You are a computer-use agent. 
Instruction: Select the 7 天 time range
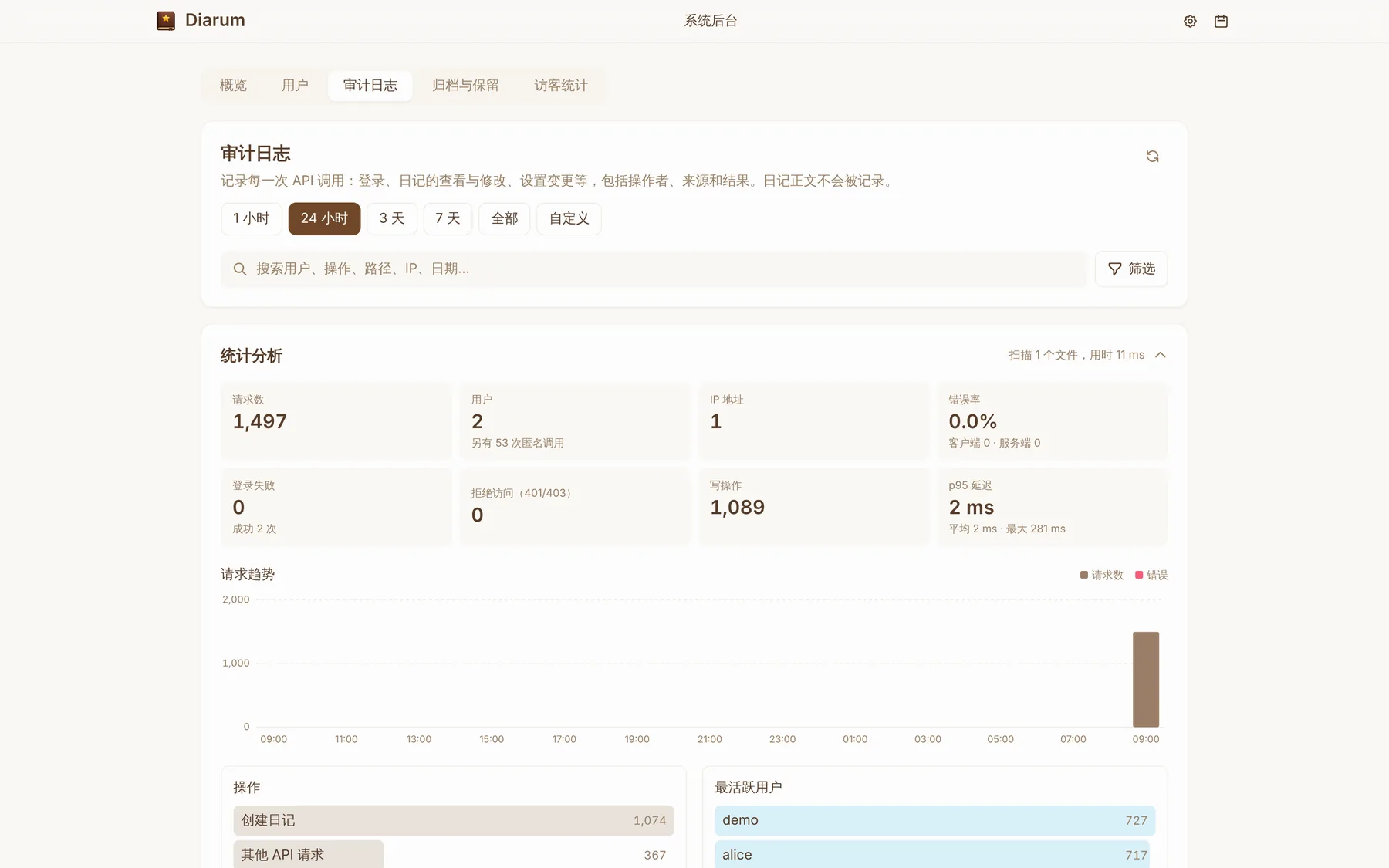448,219
